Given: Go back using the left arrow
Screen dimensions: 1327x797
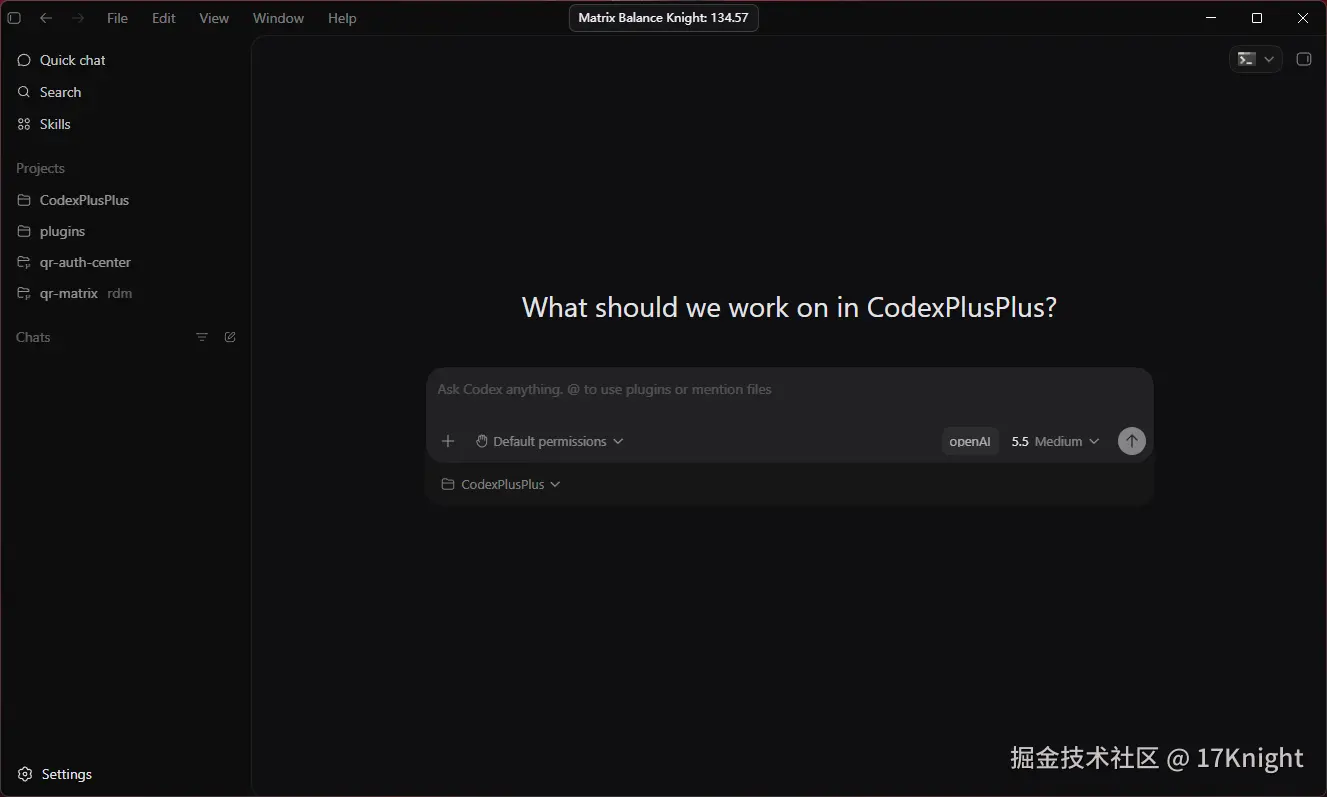Looking at the screenshot, I should [46, 18].
